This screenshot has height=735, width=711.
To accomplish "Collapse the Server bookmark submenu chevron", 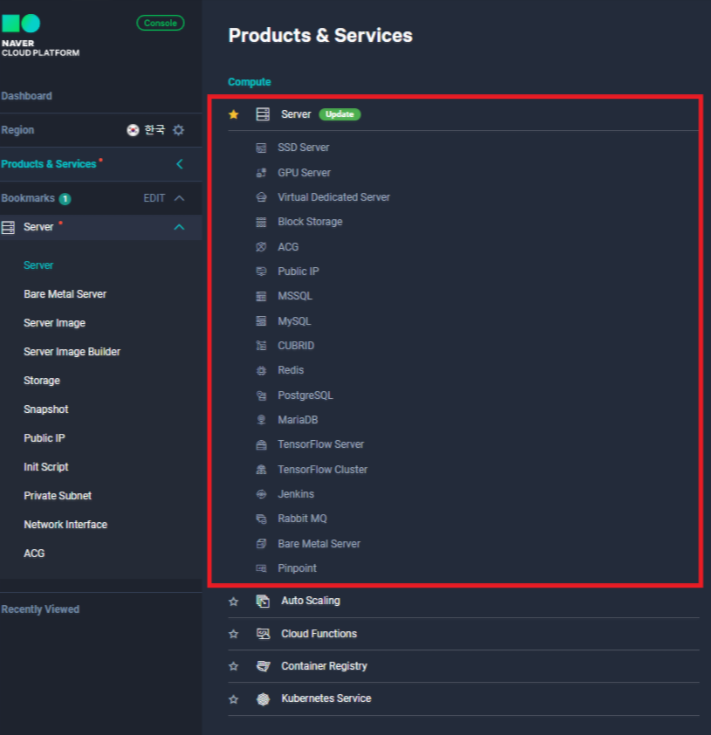I will tap(179, 227).
